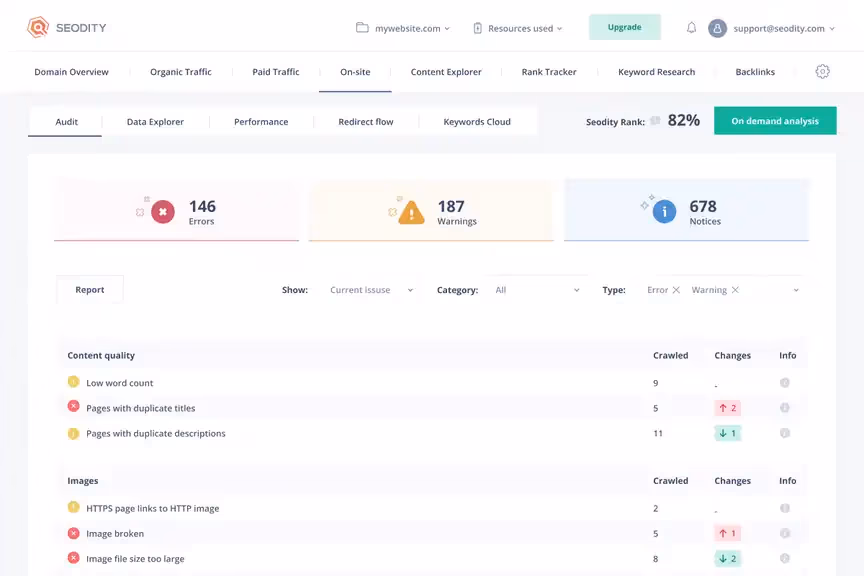Open HTTPS page links to HTTP image issue
Viewport: 864px width, 576px height.
tap(153, 508)
